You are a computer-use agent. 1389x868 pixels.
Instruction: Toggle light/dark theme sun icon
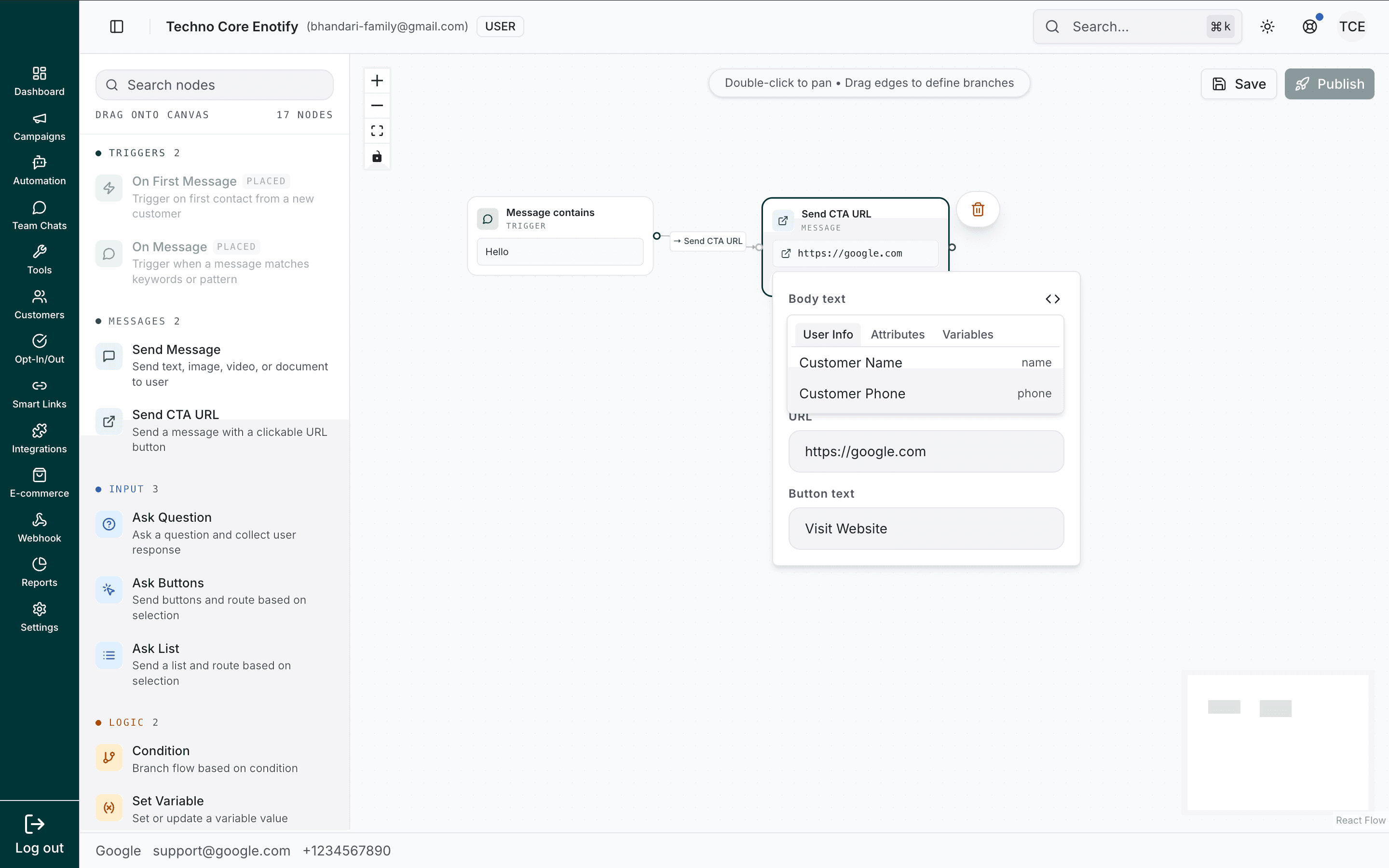tap(1267, 27)
